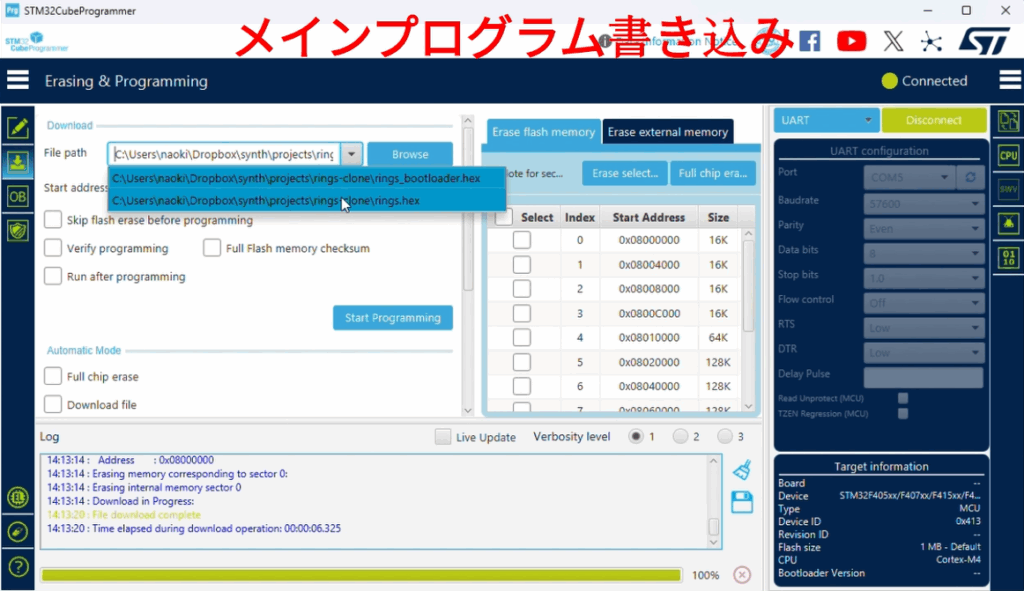
Task: Open Memory & File editing pencil icon
Action: pos(18,127)
